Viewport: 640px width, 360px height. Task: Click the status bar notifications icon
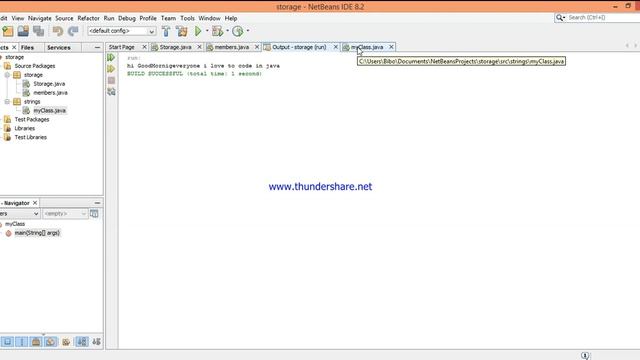pos(585,356)
